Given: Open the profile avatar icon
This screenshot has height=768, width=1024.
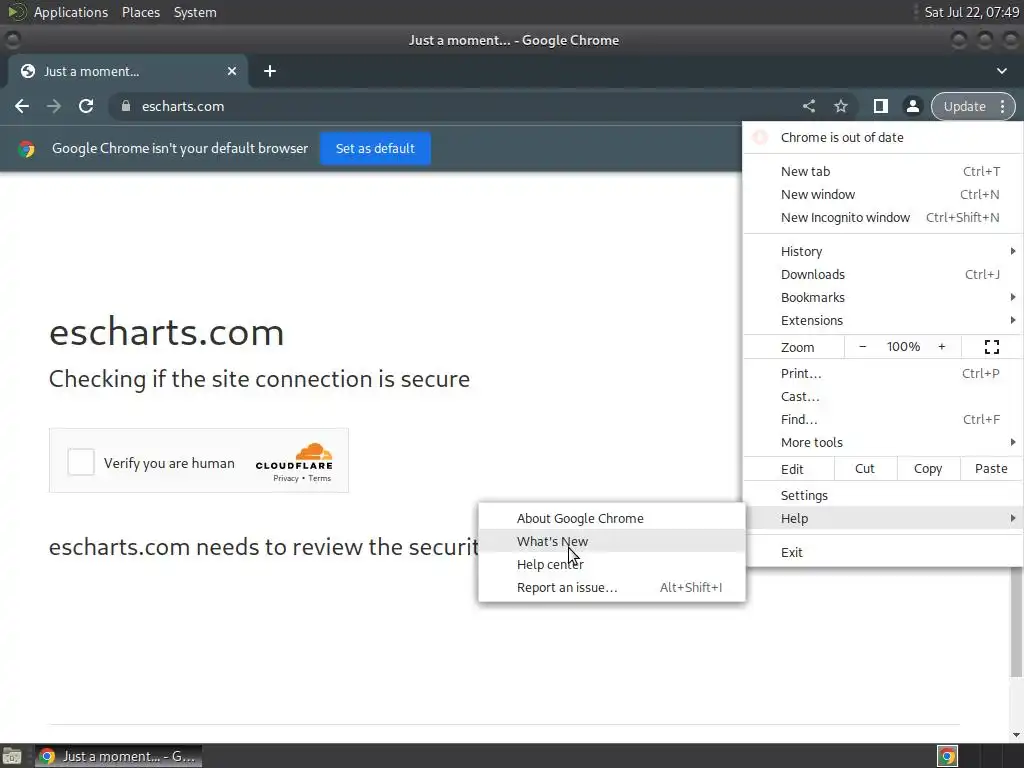Looking at the screenshot, I should [913, 106].
